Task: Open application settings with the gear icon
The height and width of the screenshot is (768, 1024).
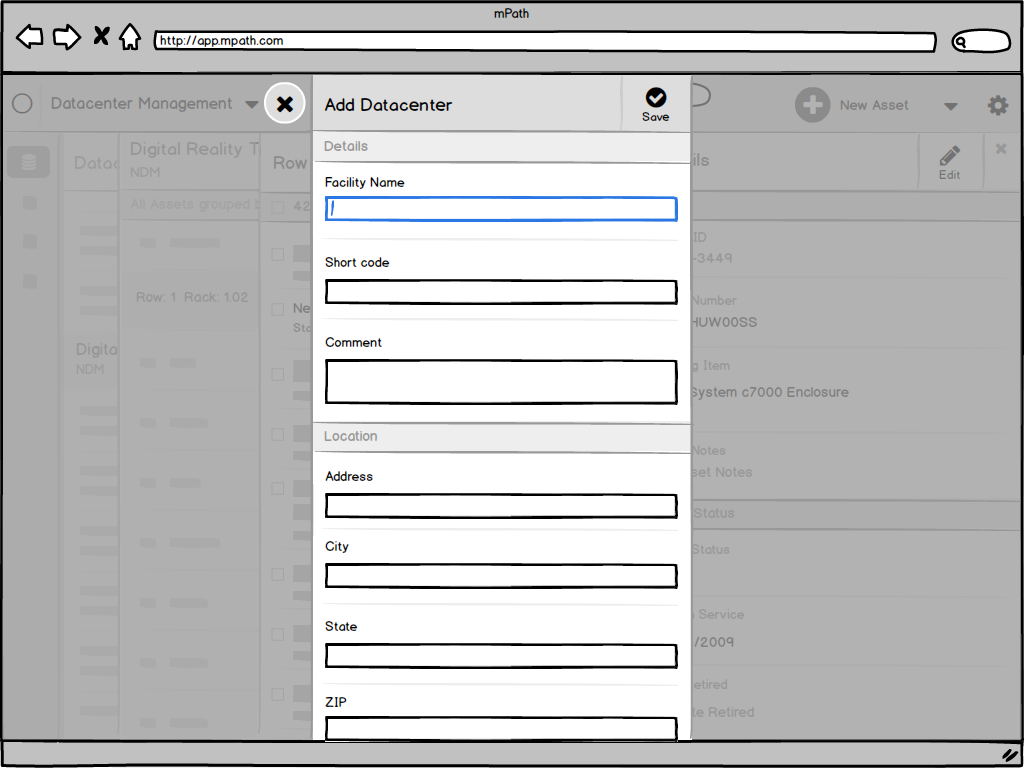Action: pyautogui.click(x=997, y=104)
